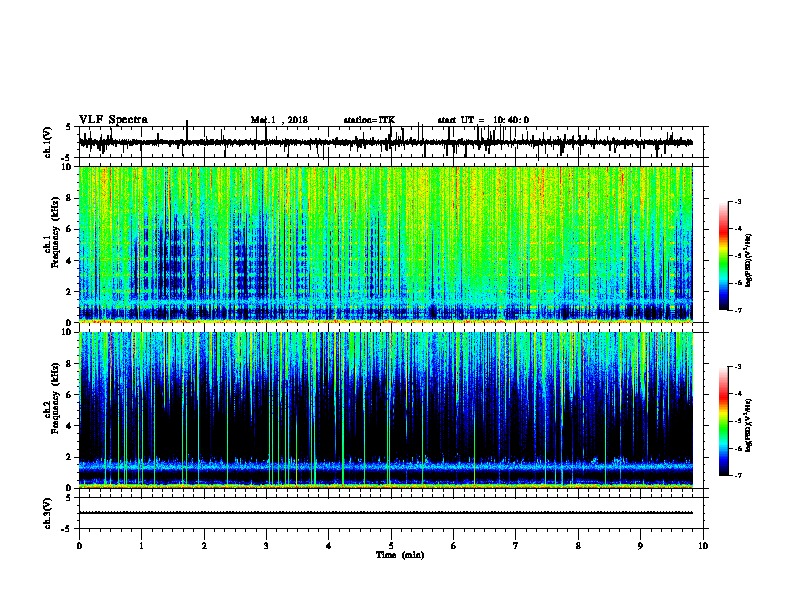The width and height of the screenshot is (792, 612).
Task: Click the ch.1 waveform trace panel
Action: point(391,142)
